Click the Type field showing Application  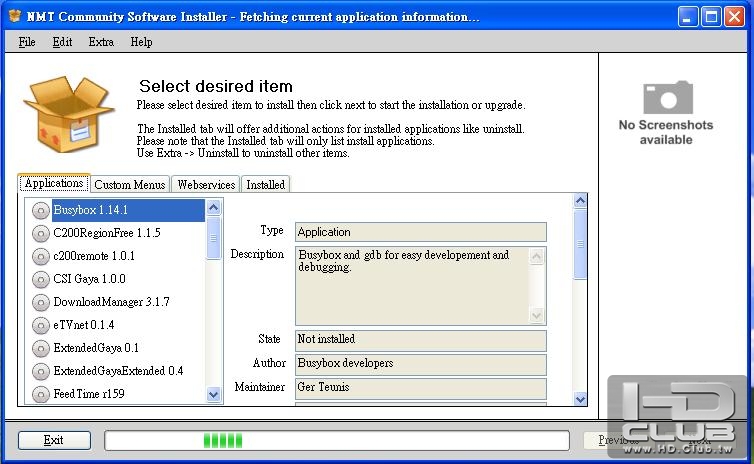(421, 232)
